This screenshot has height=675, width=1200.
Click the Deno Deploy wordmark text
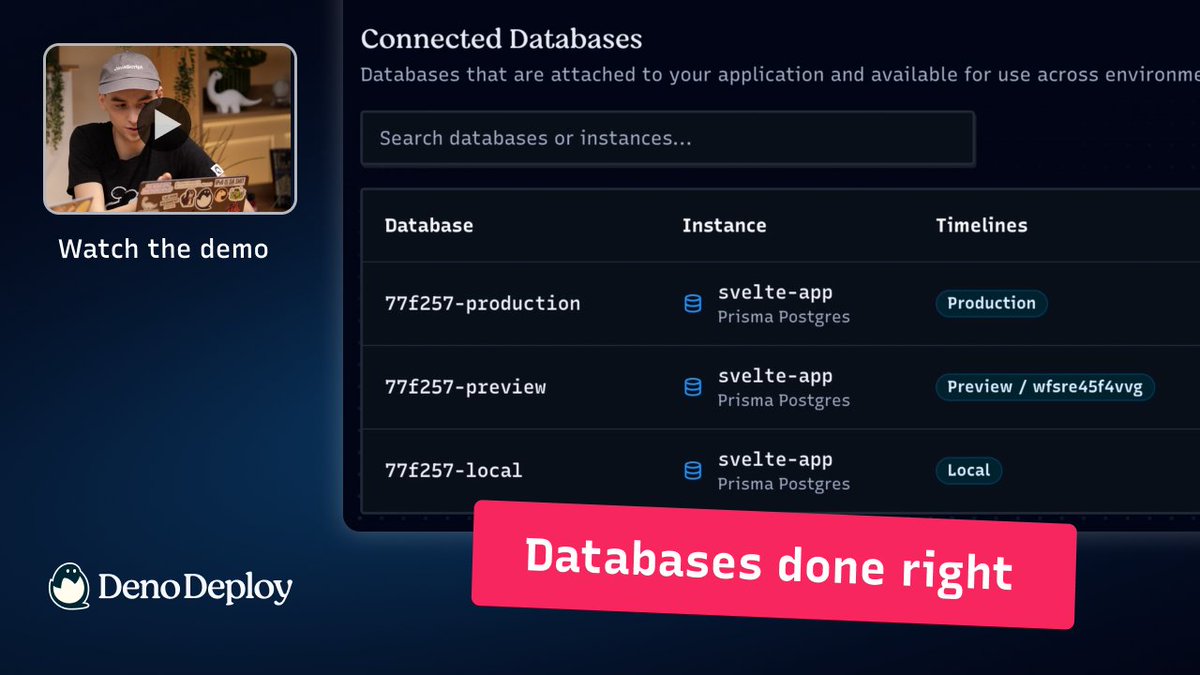point(195,588)
